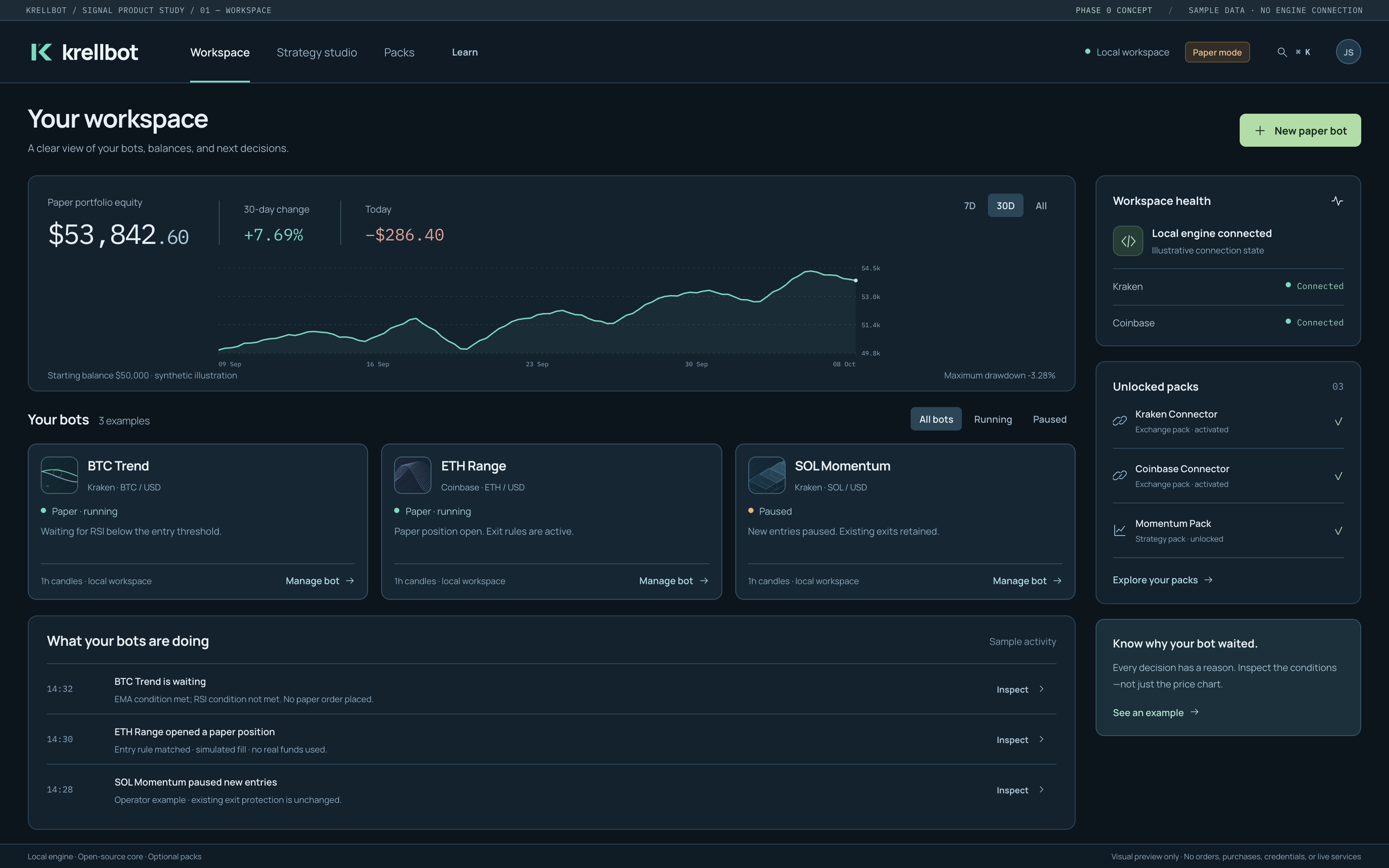Viewport: 1389px width, 868px height.
Task: Click the arrow beside ETH Range Manage bot
Action: tap(704, 581)
